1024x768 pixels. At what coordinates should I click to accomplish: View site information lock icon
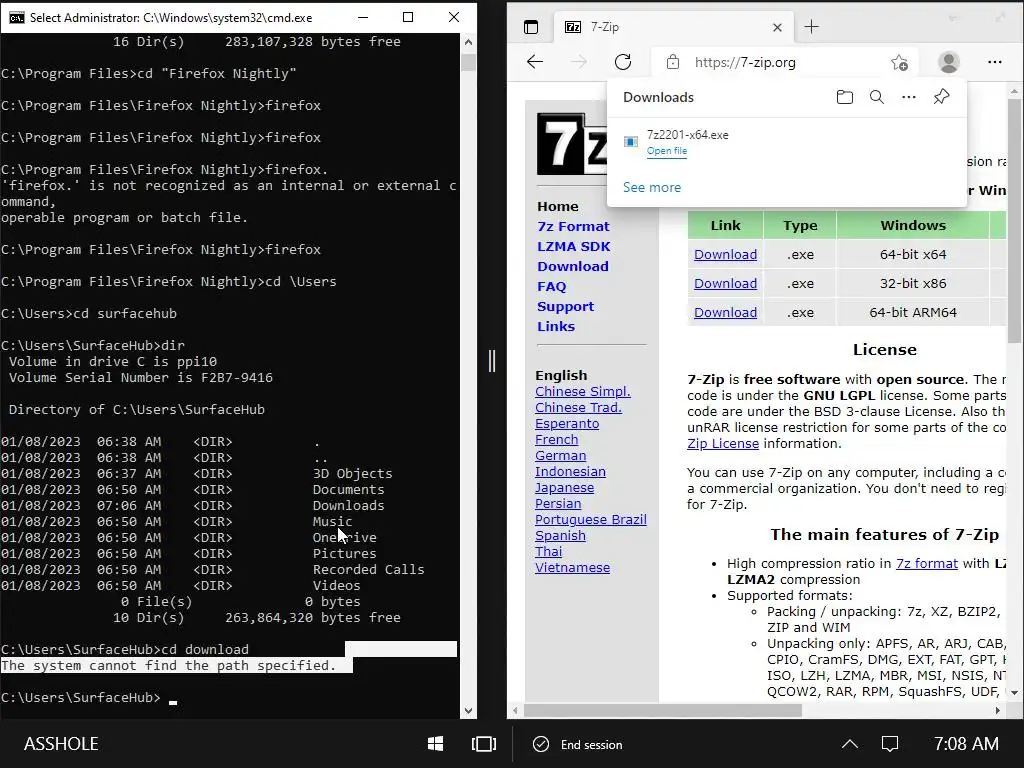click(673, 63)
